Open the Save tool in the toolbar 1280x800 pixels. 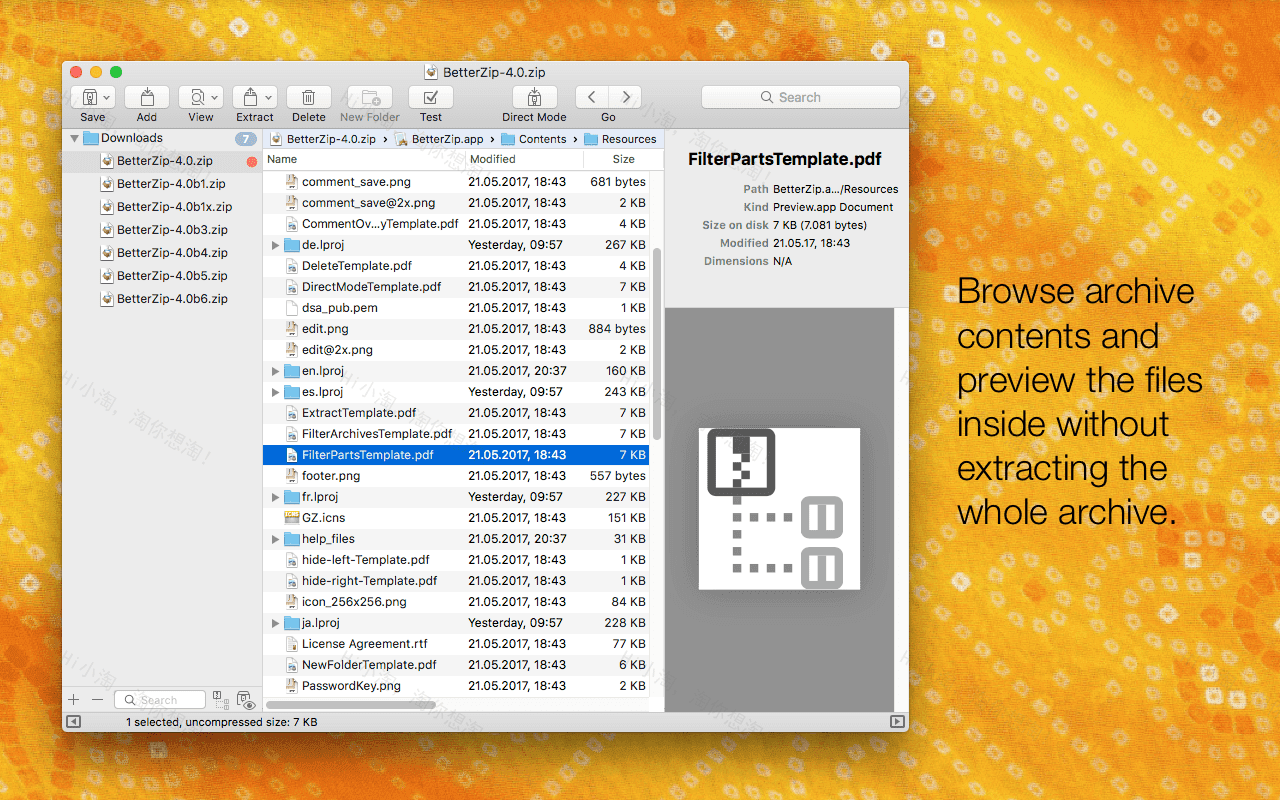[x=88, y=97]
